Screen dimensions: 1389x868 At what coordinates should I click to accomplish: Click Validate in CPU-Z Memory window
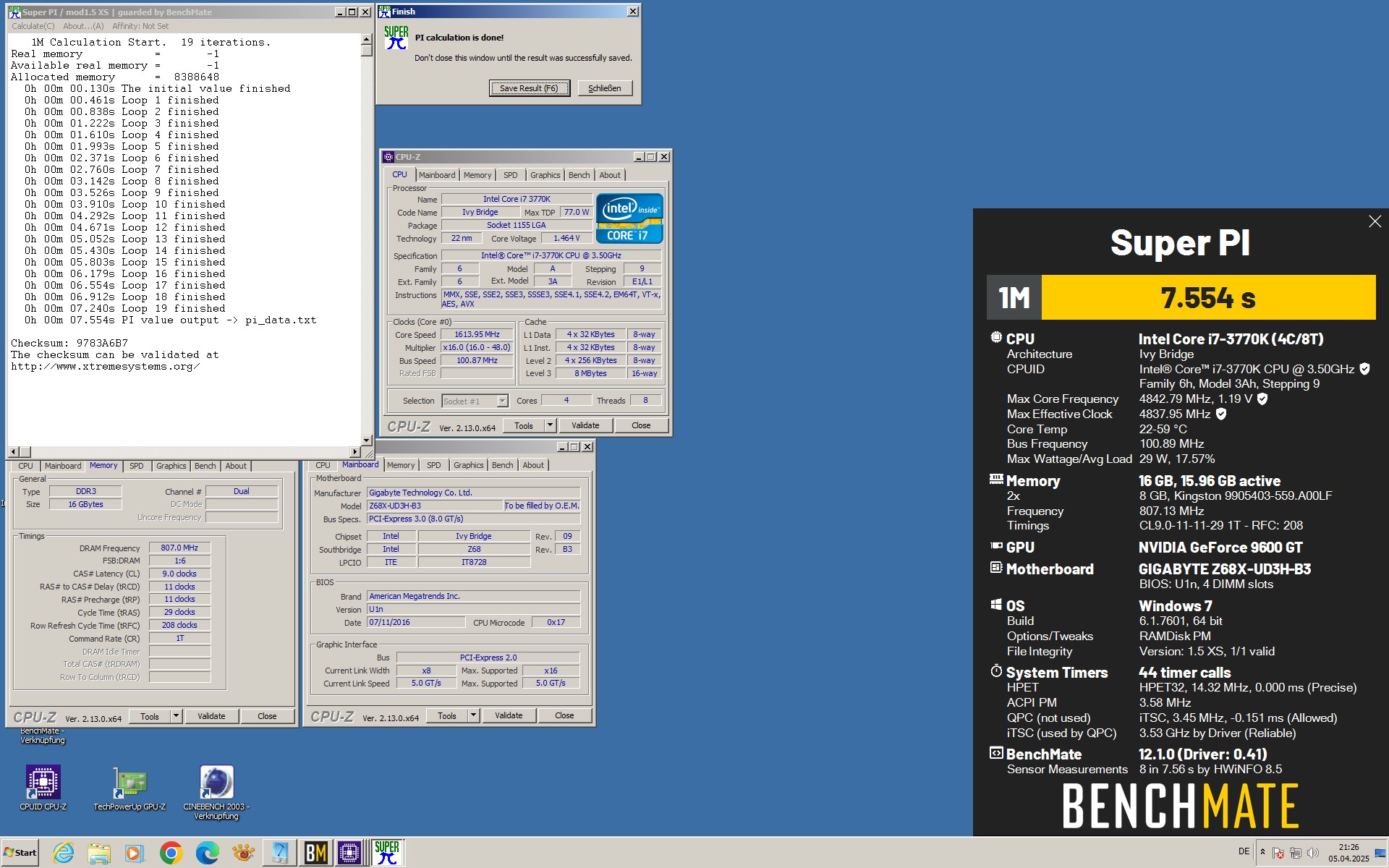(x=211, y=716)
